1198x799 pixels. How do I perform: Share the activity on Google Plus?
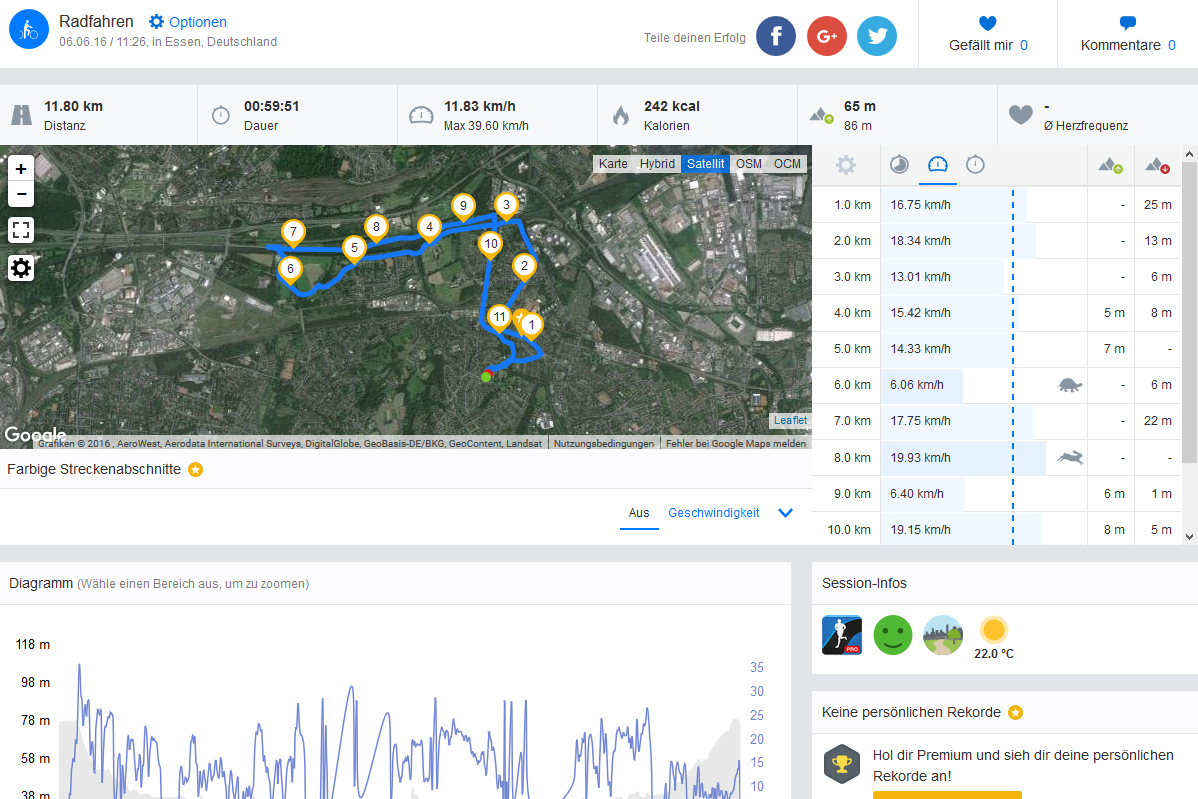827,36
